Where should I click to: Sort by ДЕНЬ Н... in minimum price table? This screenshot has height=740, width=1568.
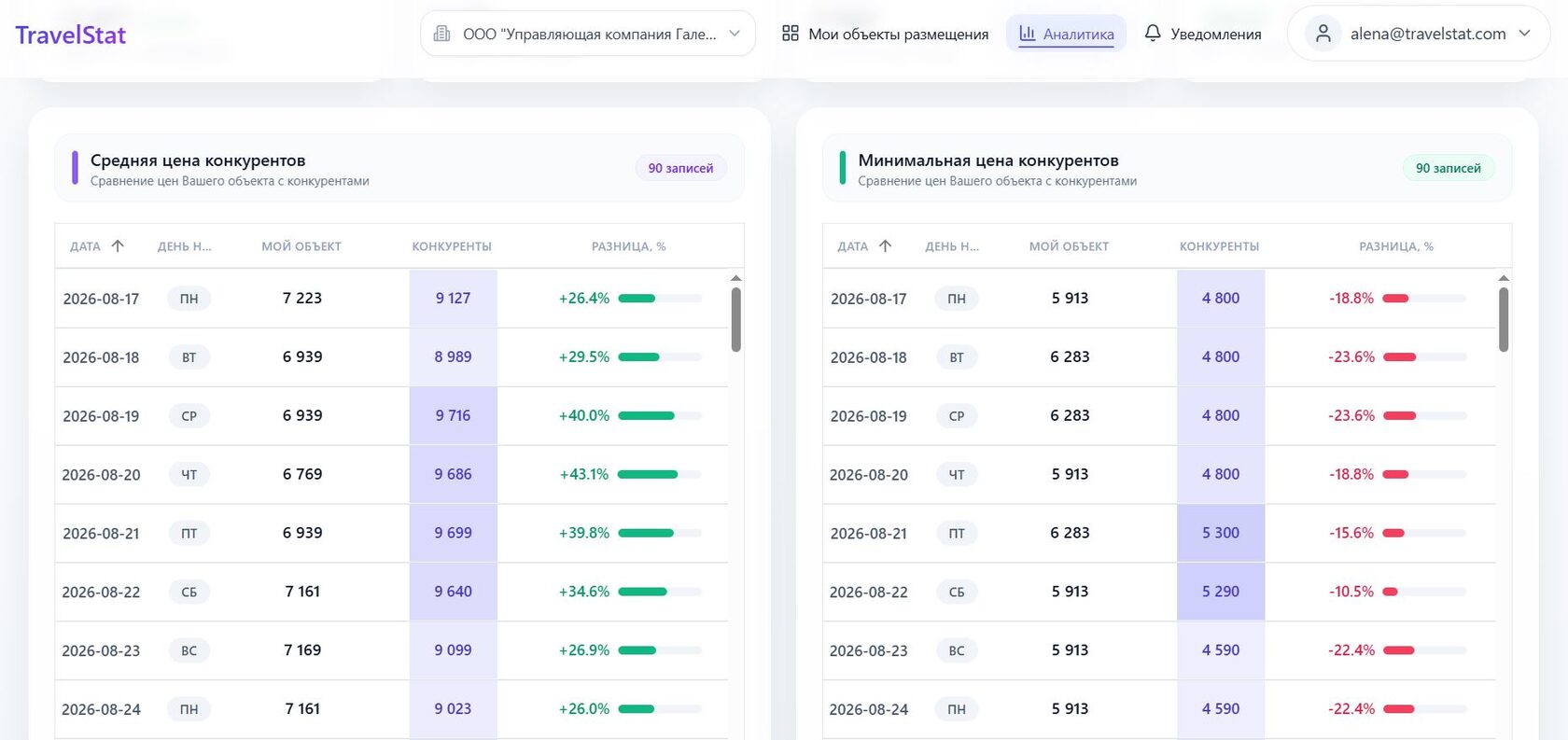tap(952, 246)
